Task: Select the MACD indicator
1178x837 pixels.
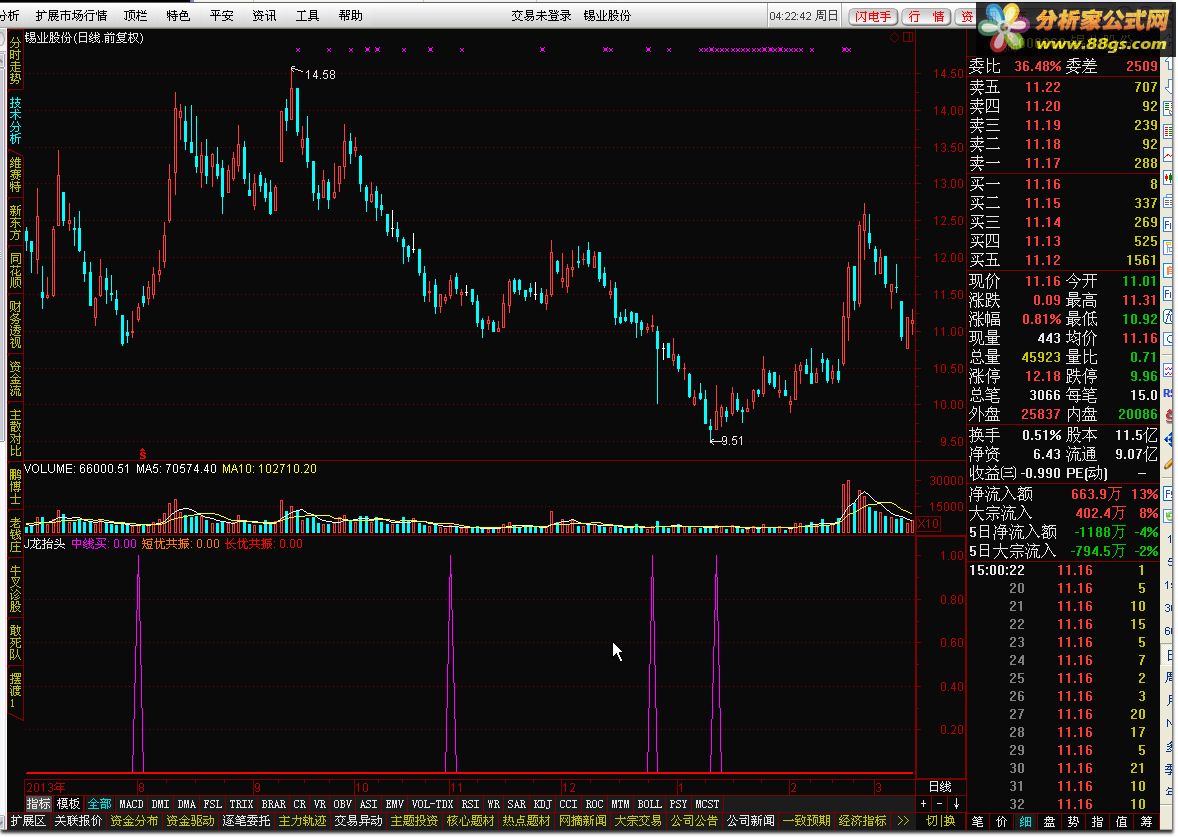Action: click(131, 804)
